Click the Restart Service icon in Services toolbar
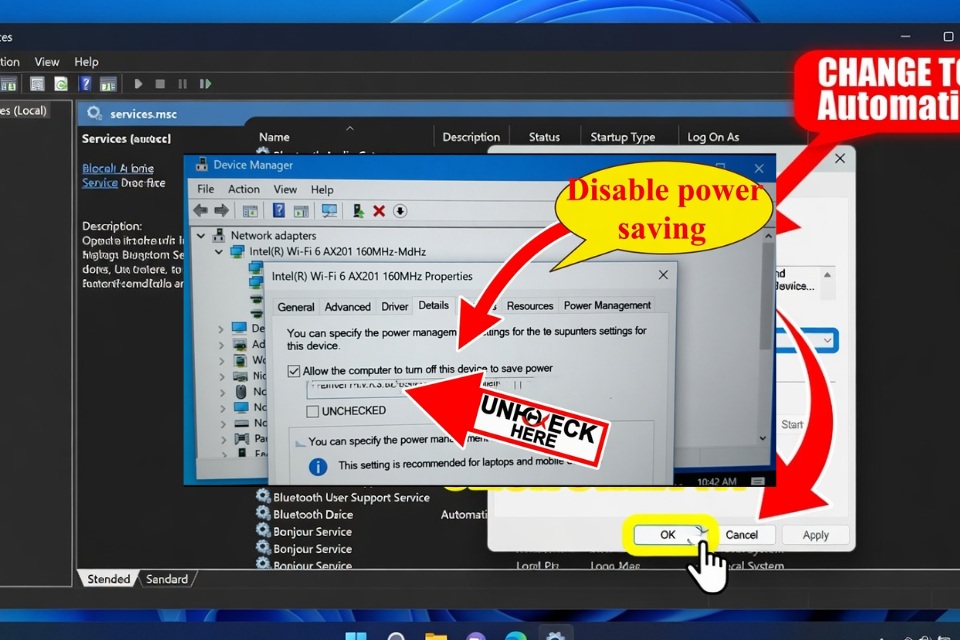 (205, 84)
